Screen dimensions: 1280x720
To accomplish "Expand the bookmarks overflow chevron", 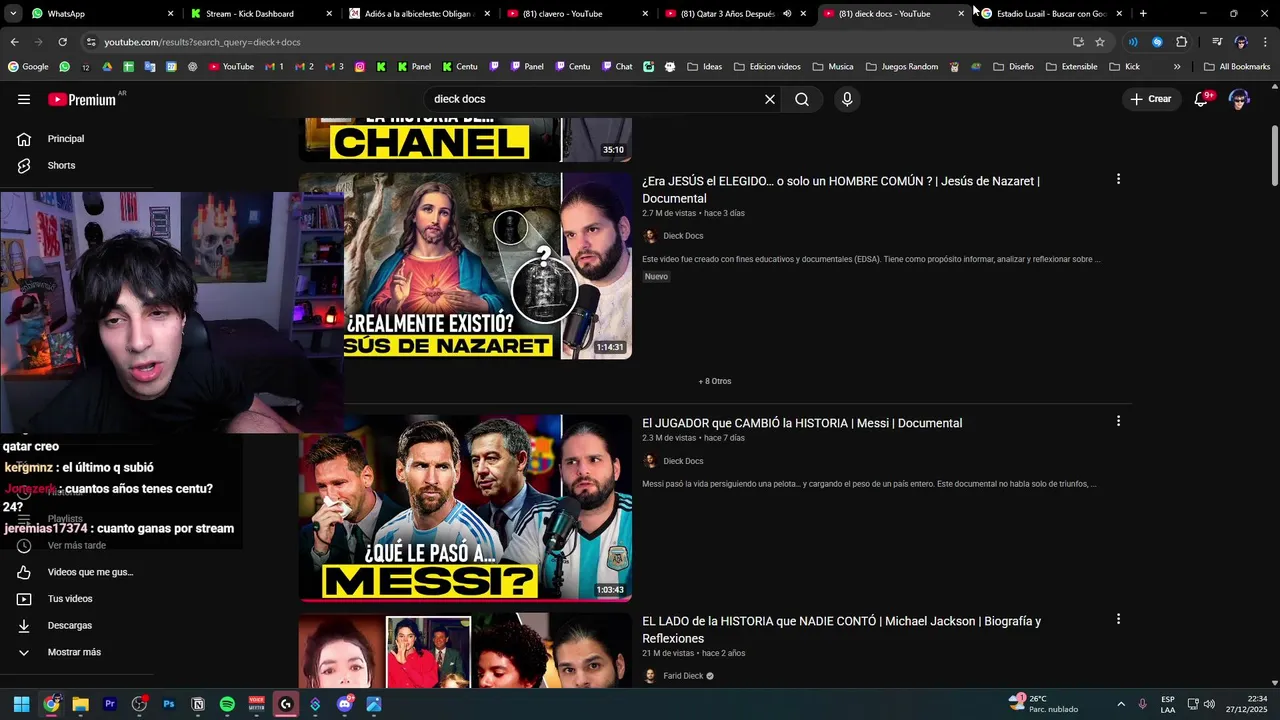I will (x=1177, y=67).
